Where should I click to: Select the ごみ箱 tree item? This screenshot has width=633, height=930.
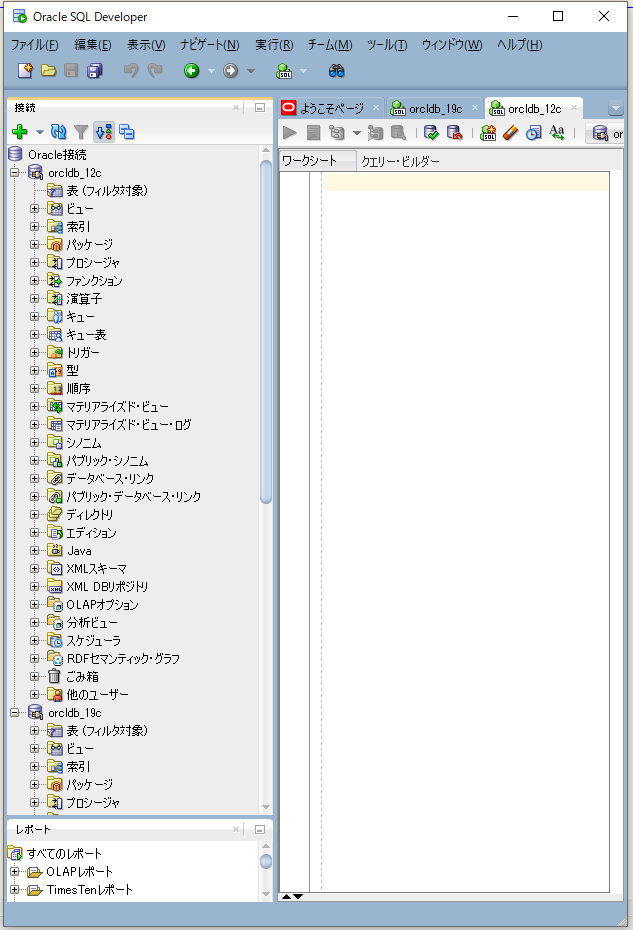coord(82,677)
